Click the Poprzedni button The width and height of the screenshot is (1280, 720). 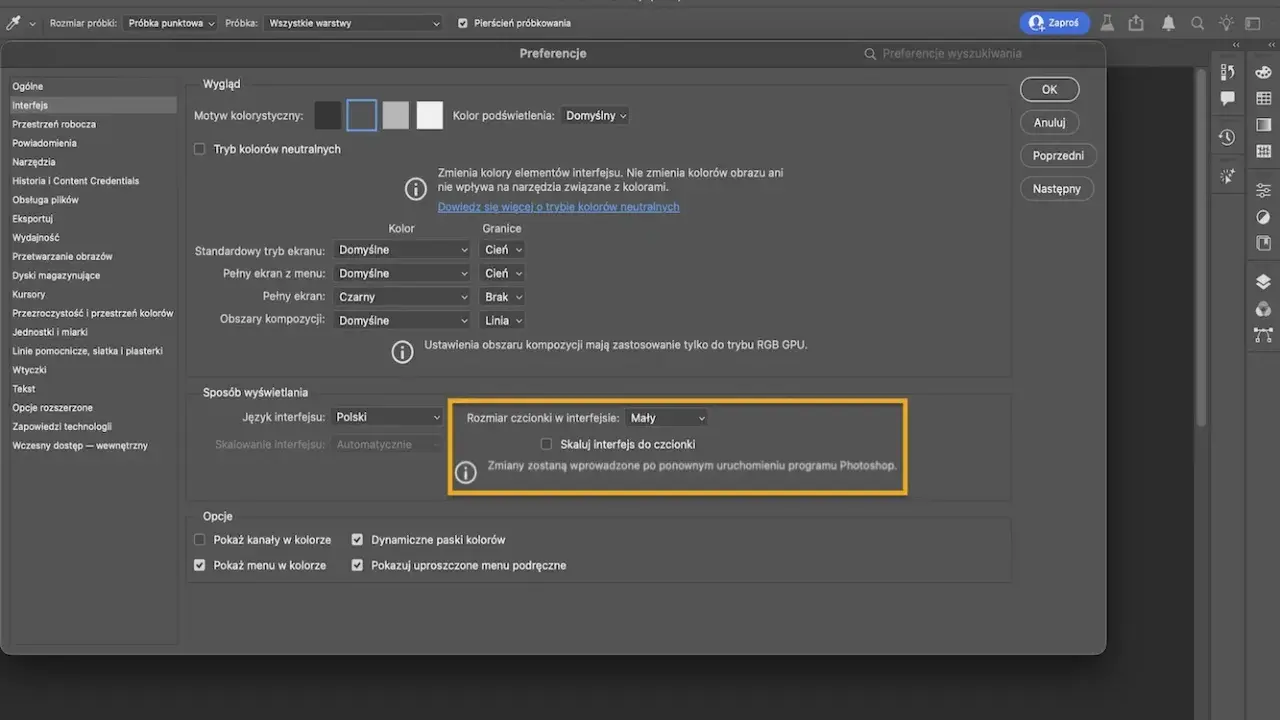coord(1058,155)
